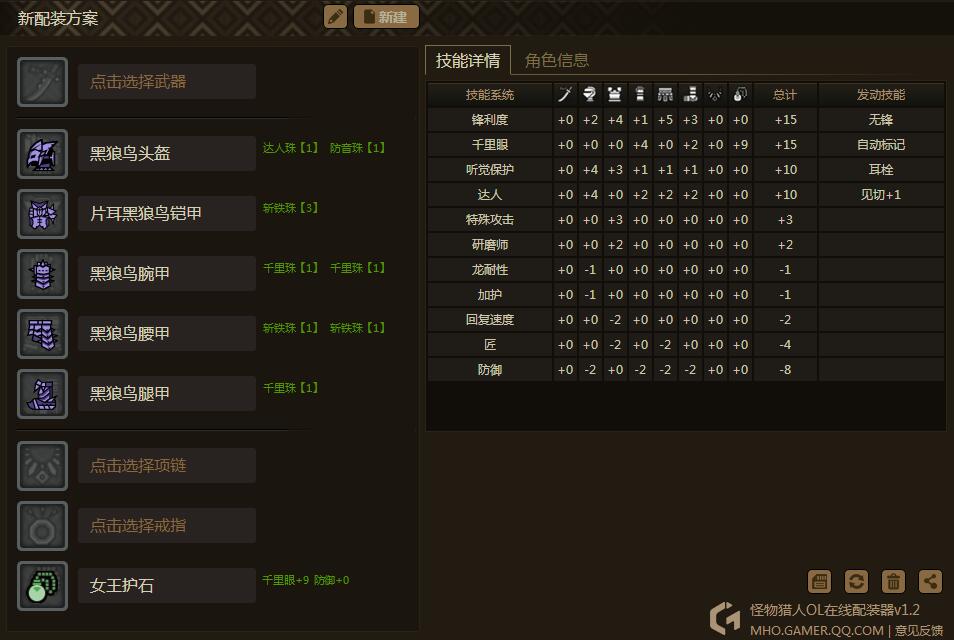Click helmet column header icon

590,94
